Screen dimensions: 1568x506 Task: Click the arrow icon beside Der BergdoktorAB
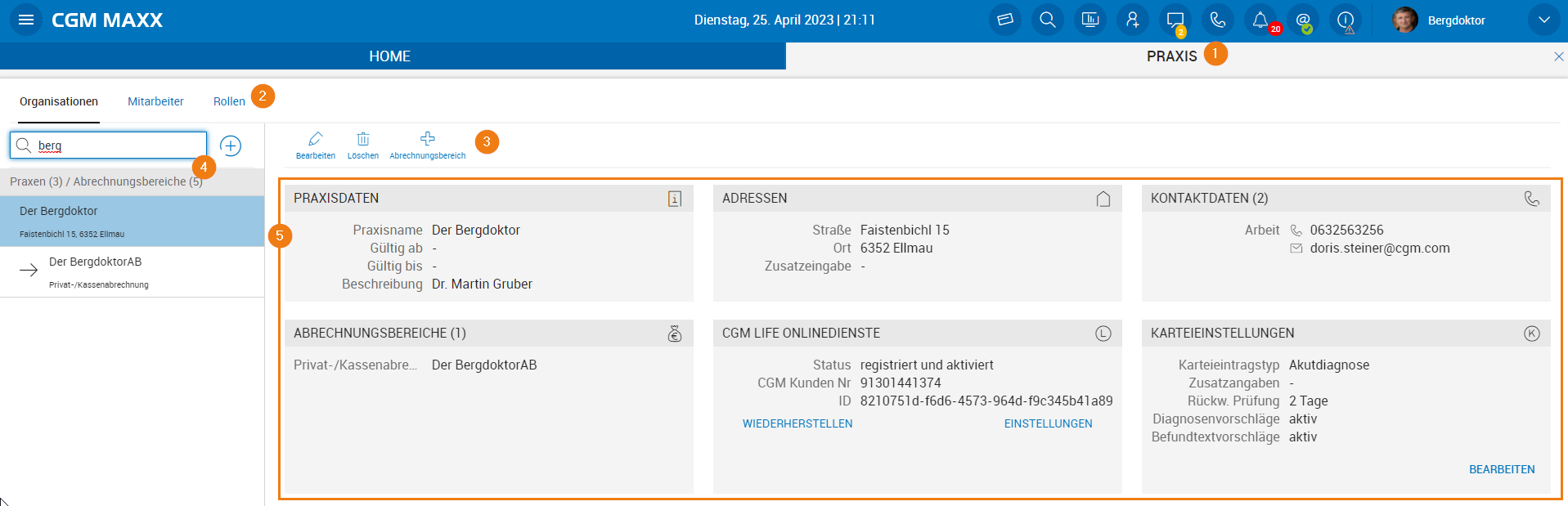click(x=29, y=271)
